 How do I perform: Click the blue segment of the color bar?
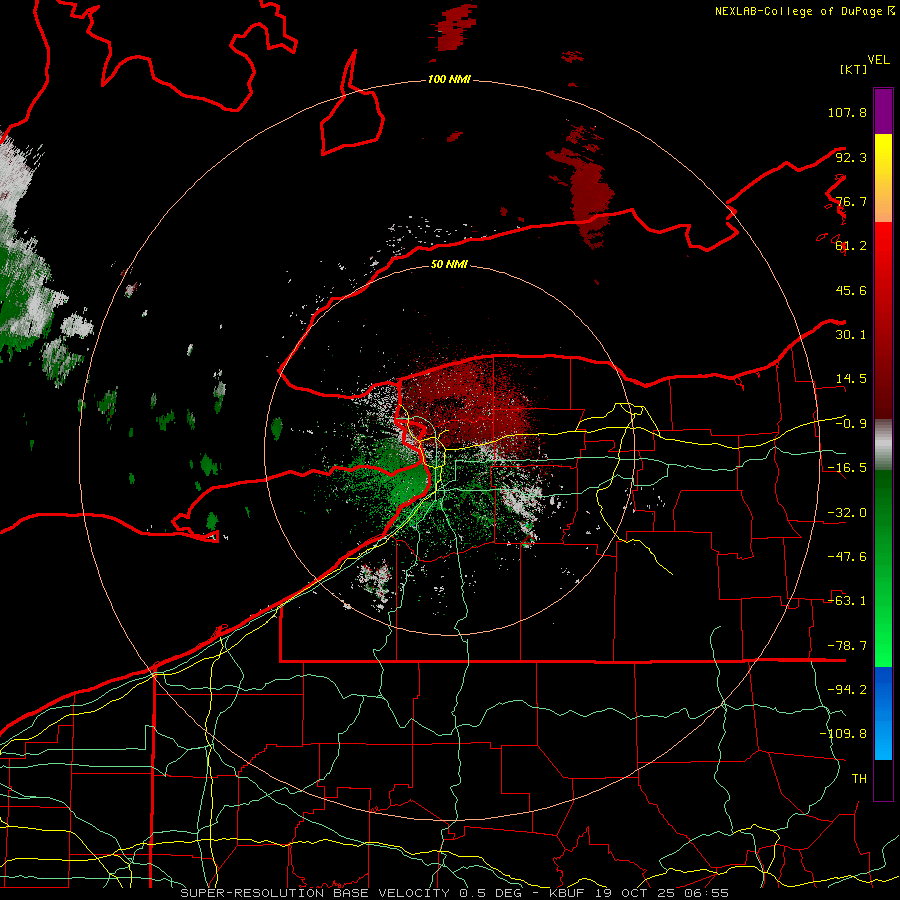coord(883,713)
